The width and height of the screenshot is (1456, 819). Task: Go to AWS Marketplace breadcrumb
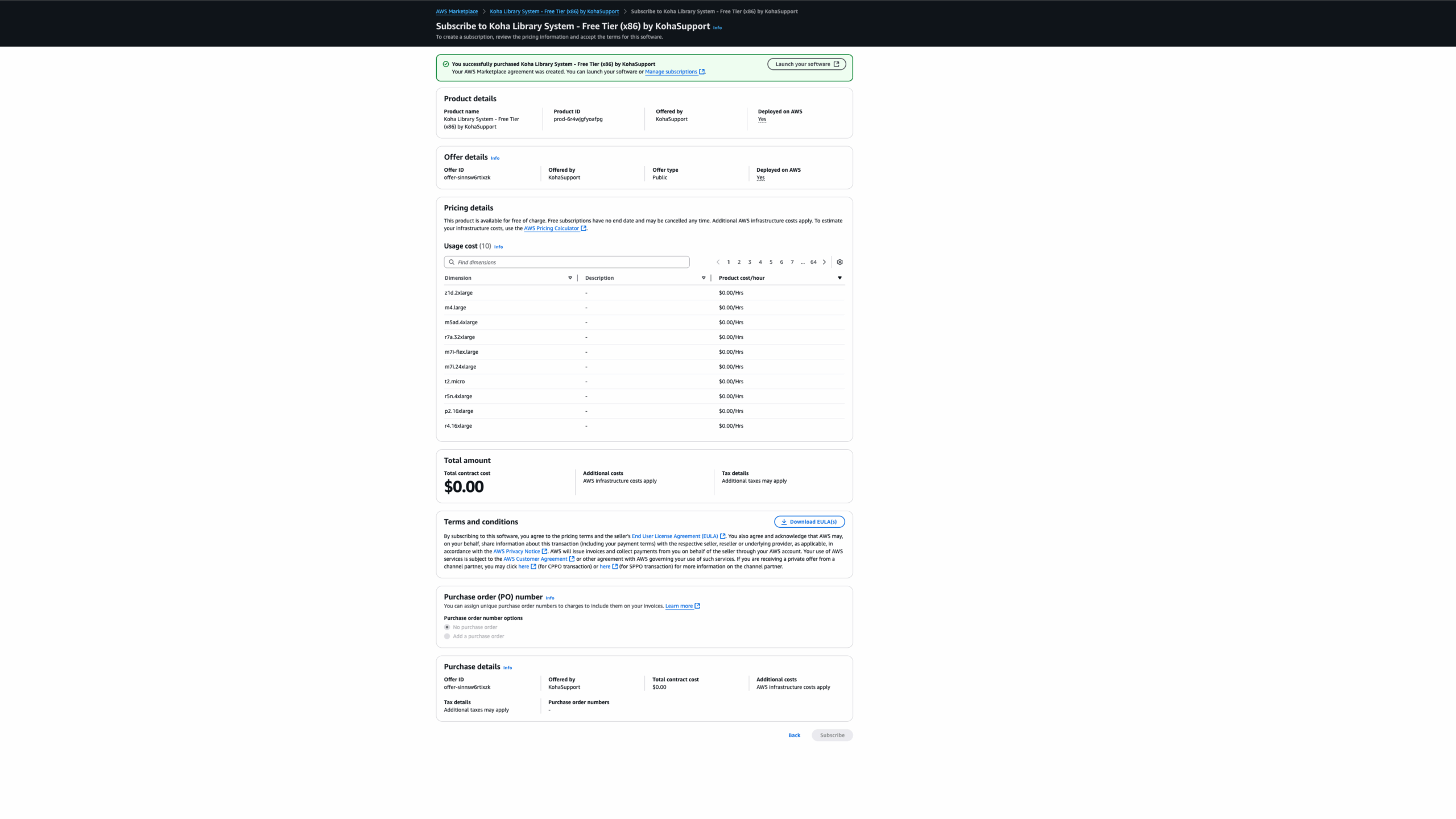coord(457,11)
